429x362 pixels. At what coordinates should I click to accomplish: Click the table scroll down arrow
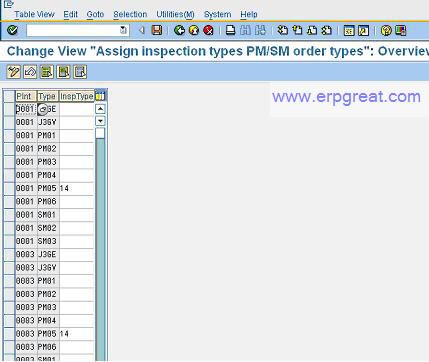point(100,121)
